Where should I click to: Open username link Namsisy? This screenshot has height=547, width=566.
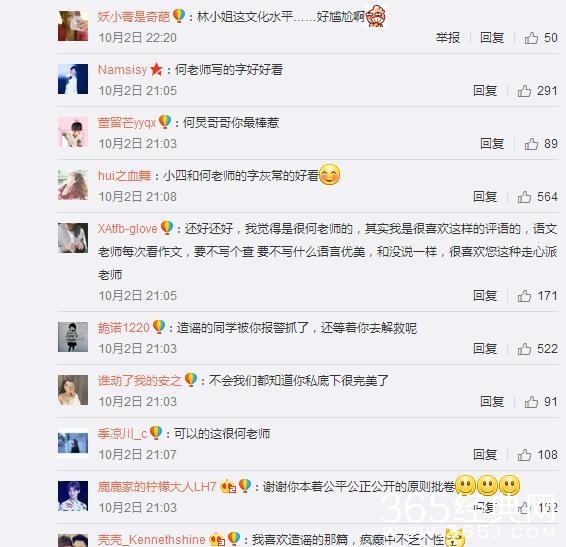coord(122,70)
